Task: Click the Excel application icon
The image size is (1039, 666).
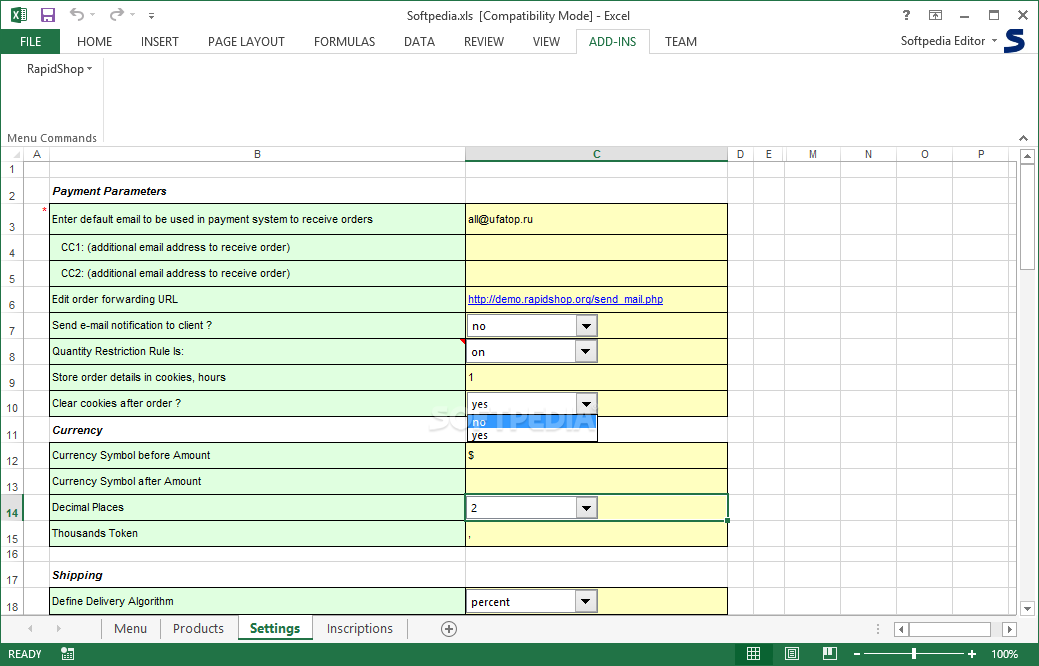Action: pyautogui.click(x=19, y=15)
